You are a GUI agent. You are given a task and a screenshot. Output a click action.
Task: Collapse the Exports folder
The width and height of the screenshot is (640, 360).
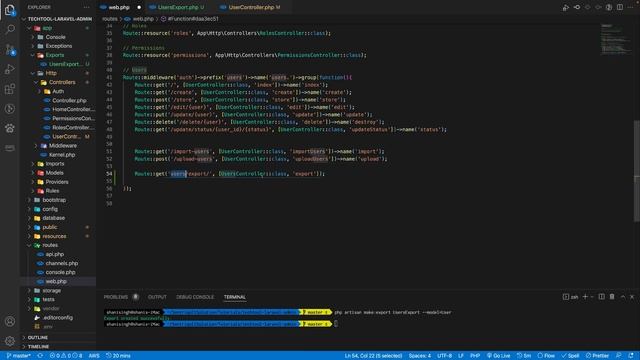59,55
